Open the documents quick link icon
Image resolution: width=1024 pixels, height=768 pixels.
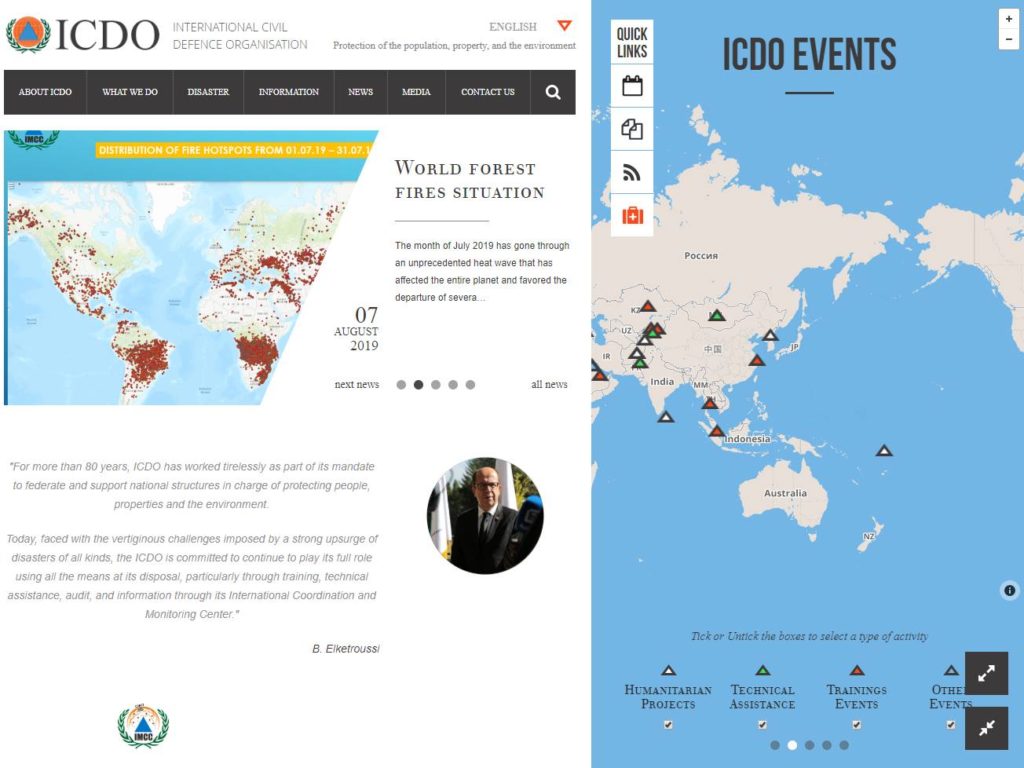pyautogui.click(x=632, y=129)
